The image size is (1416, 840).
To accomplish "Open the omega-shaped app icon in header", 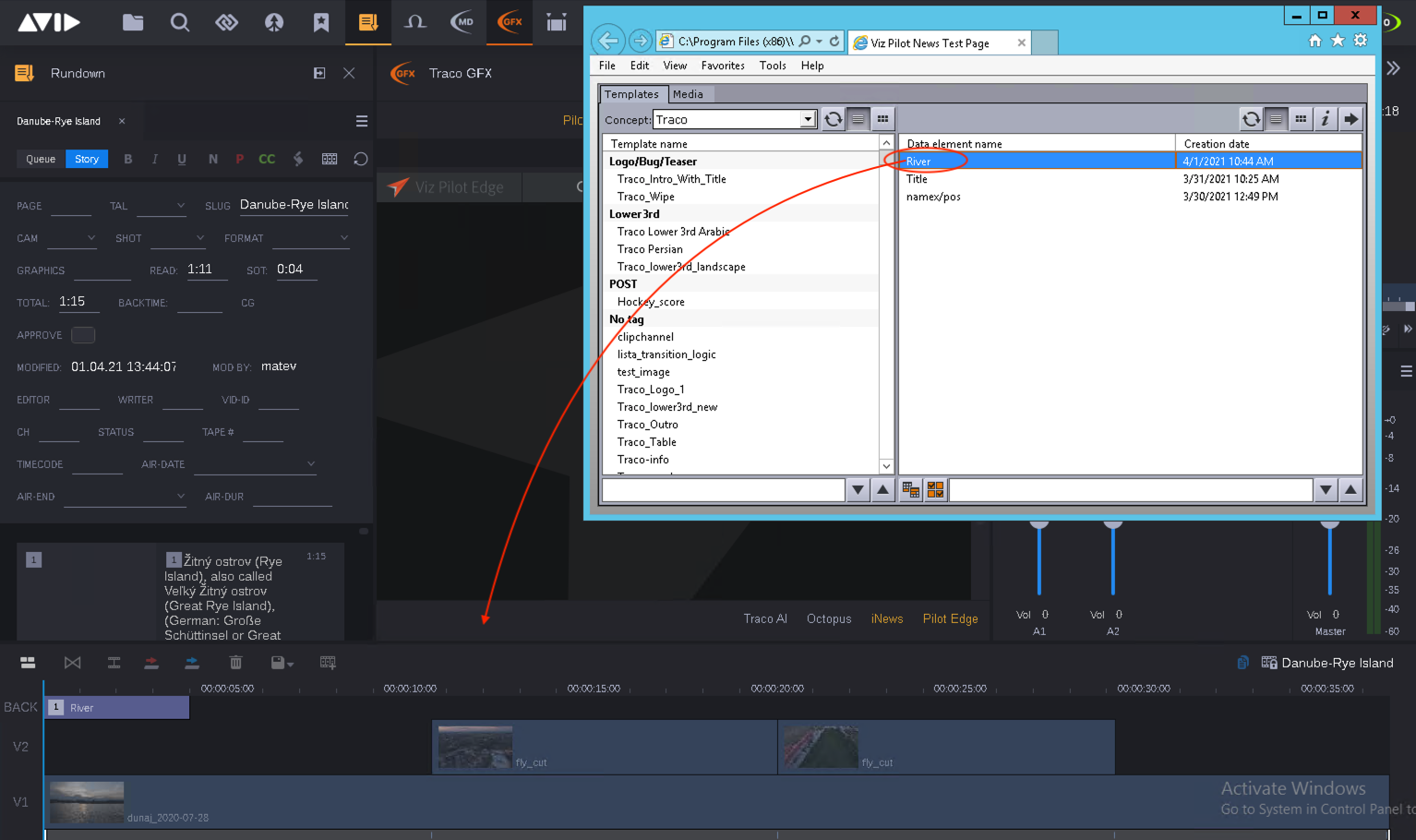I will [x=415, y=22].
